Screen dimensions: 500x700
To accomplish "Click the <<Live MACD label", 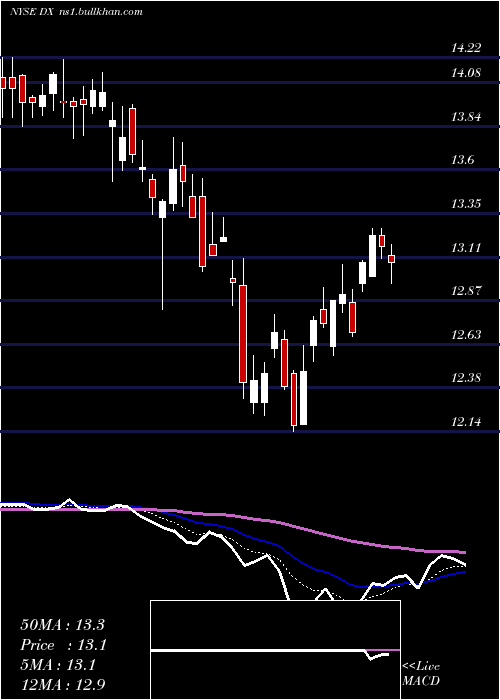I will click(x=421, y=673).
